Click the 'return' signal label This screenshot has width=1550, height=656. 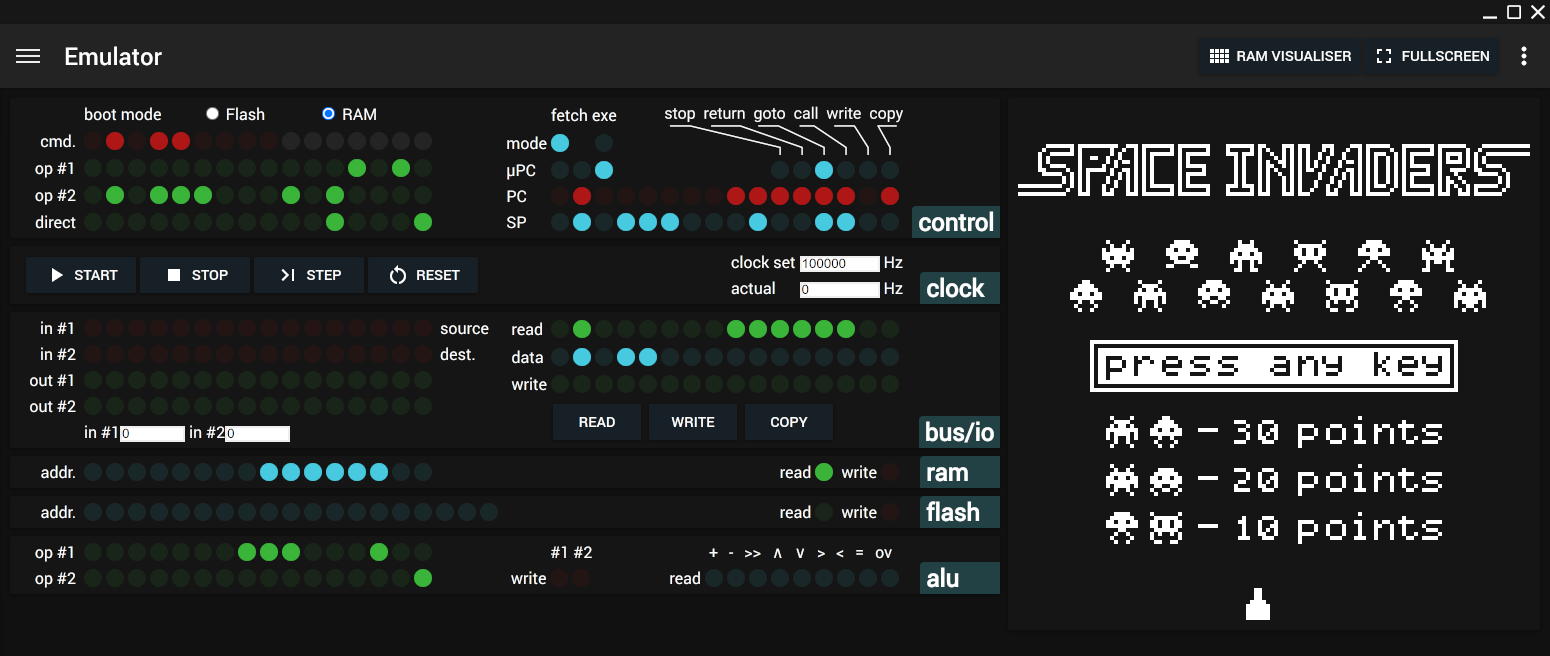click(724, 113)
